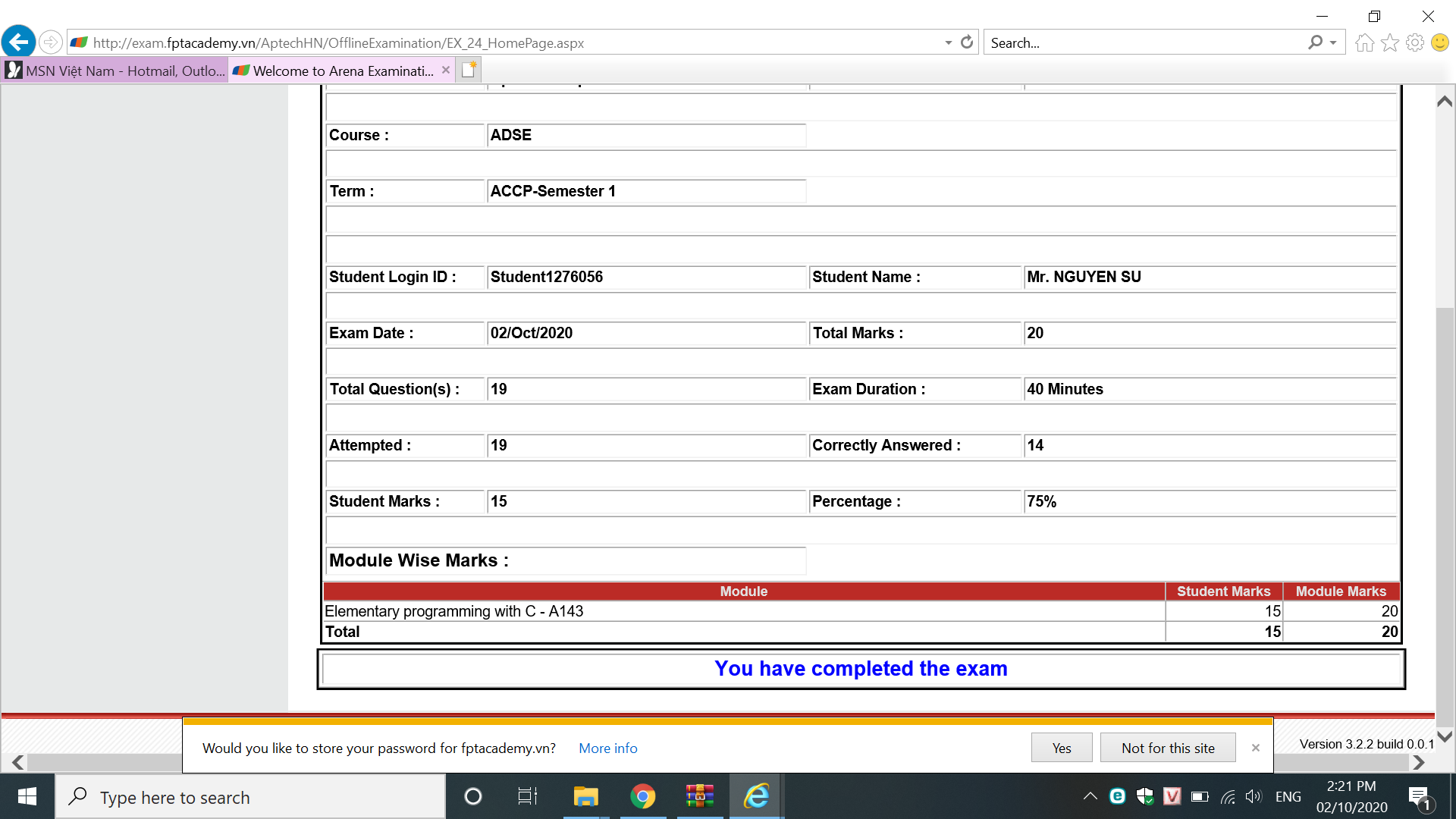Click the Module column header
The width and height of the screenshot is (1456, 819).
743,591
